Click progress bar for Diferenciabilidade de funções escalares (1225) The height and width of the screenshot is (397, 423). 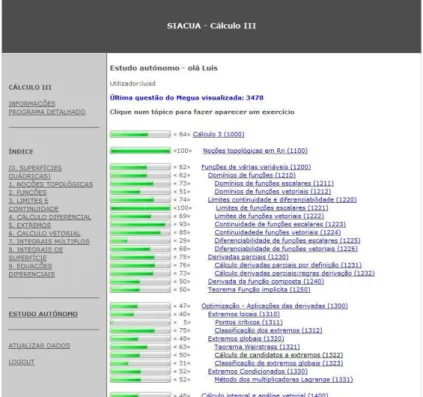140,241
